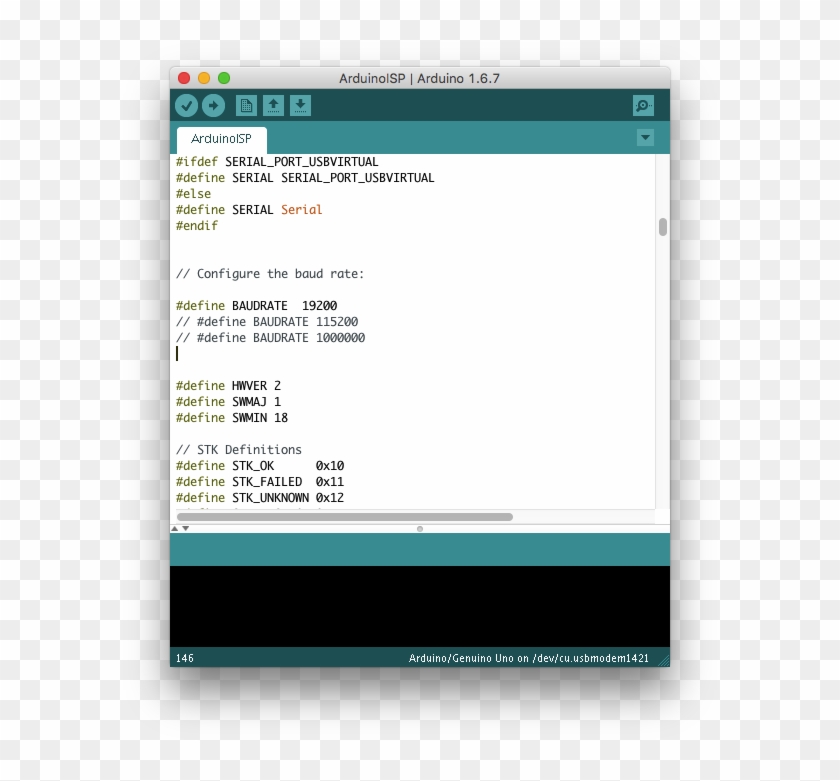The height and width of the screenshot is (781, 840).
Task: Zoom the window with the green button
Action: coord(222,77)
